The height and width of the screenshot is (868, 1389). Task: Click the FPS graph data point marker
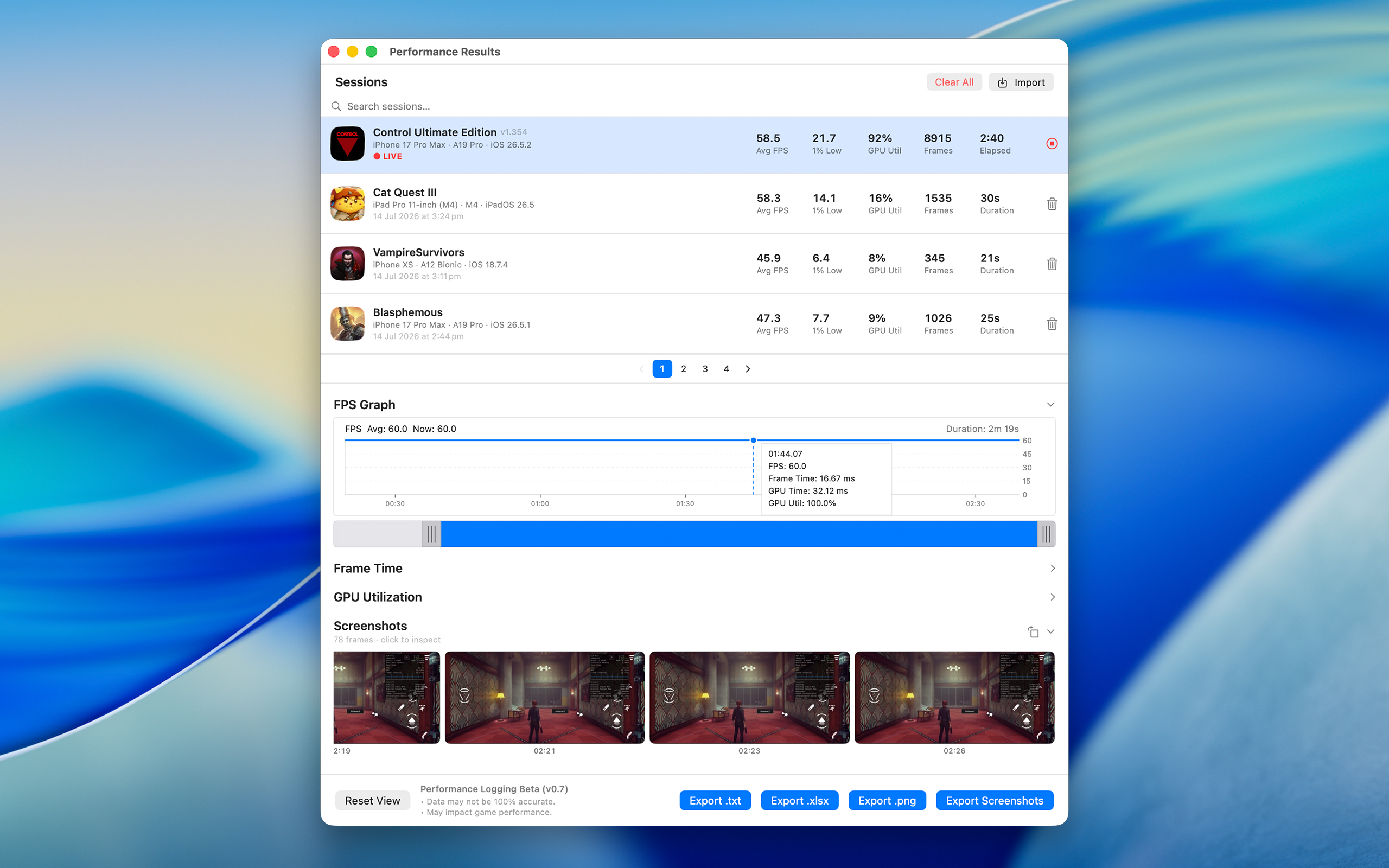coord(753,441)
